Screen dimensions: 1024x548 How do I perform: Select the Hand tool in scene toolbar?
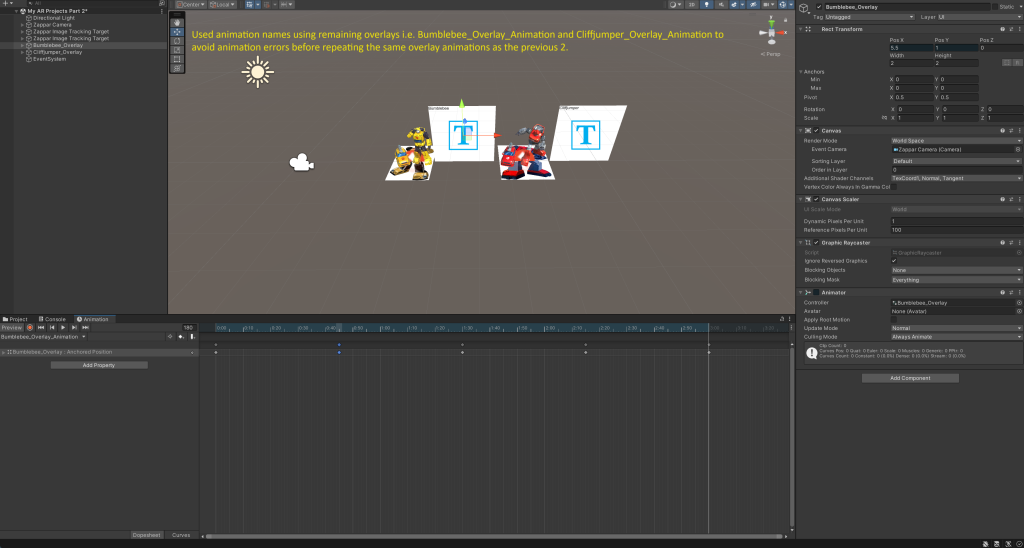coord(177,22)
